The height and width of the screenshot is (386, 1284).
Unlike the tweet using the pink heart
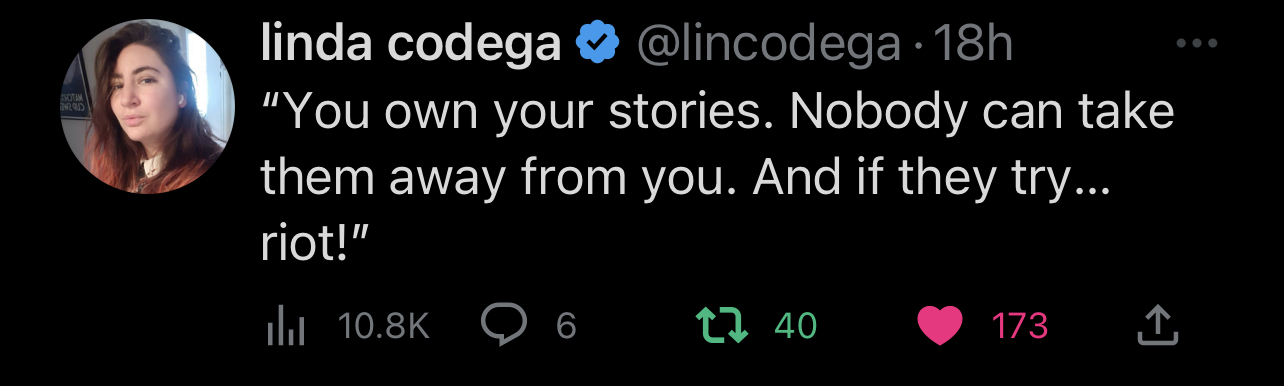[x=939, y=325]
